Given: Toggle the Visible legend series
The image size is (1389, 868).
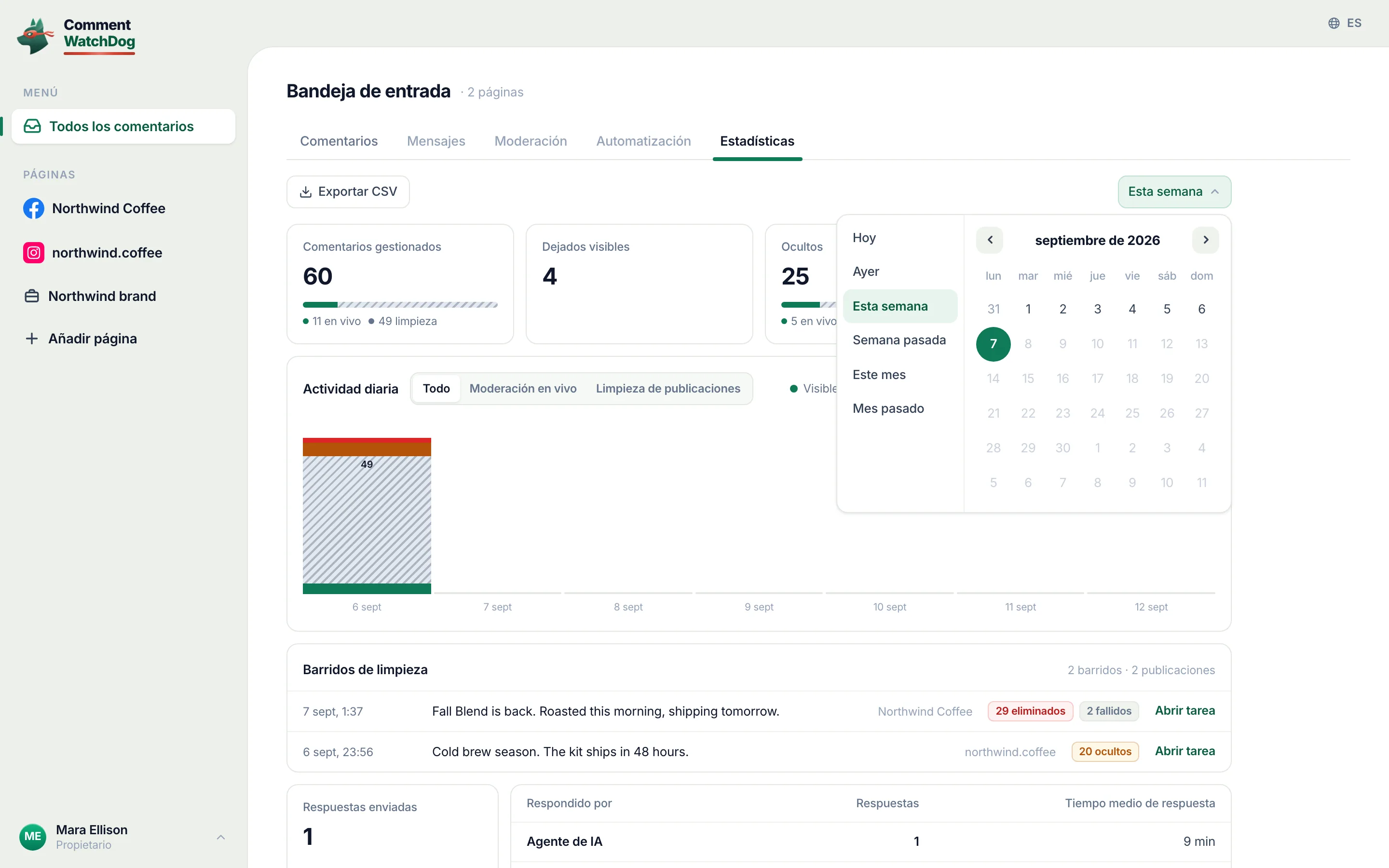Looking at the screenshot, I should click(x=814, y=389).
